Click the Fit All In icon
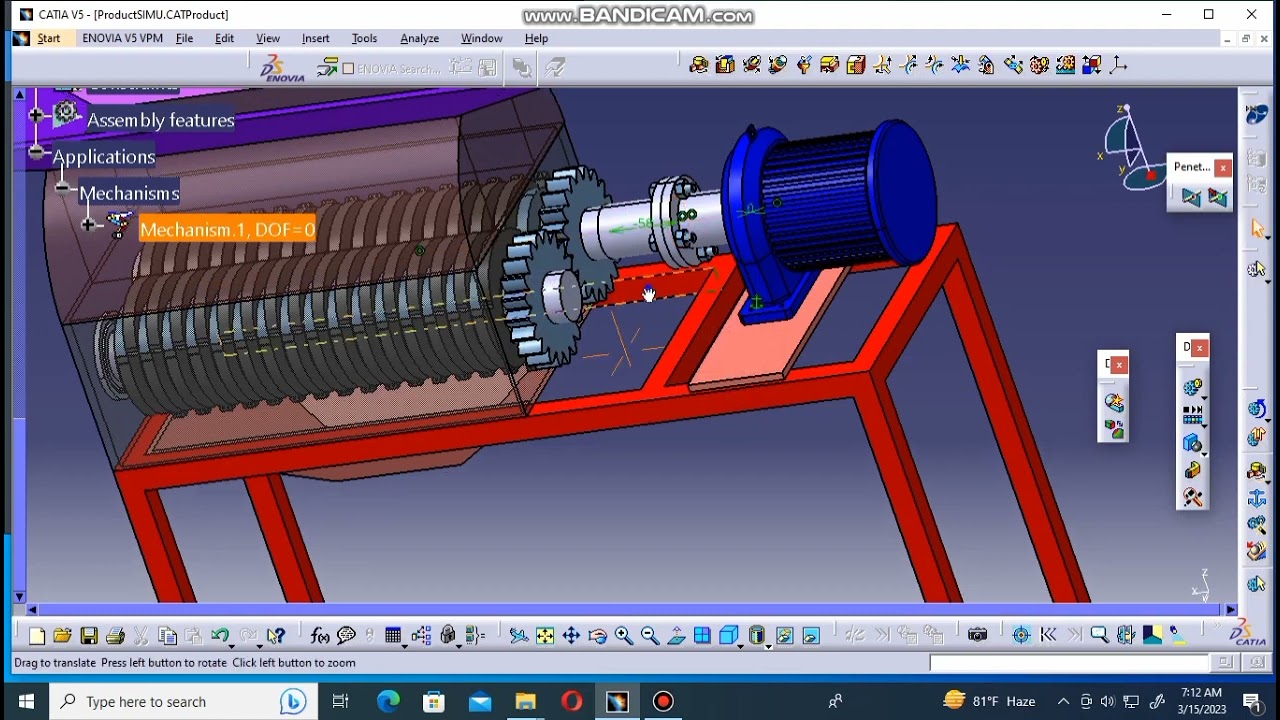 [545, 635]
